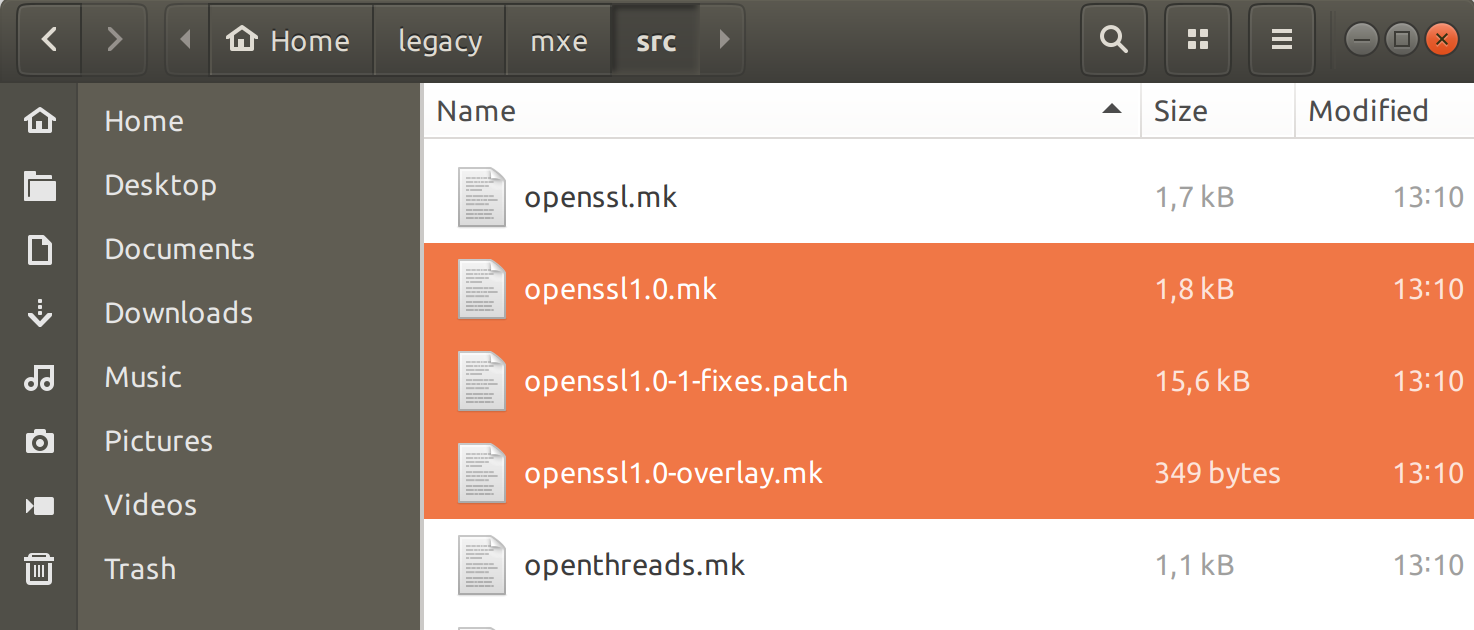Click the openssl1.0-overlay.mk file icon
The height and width of the screenshot is (630, 1474).
pos(482,473)
